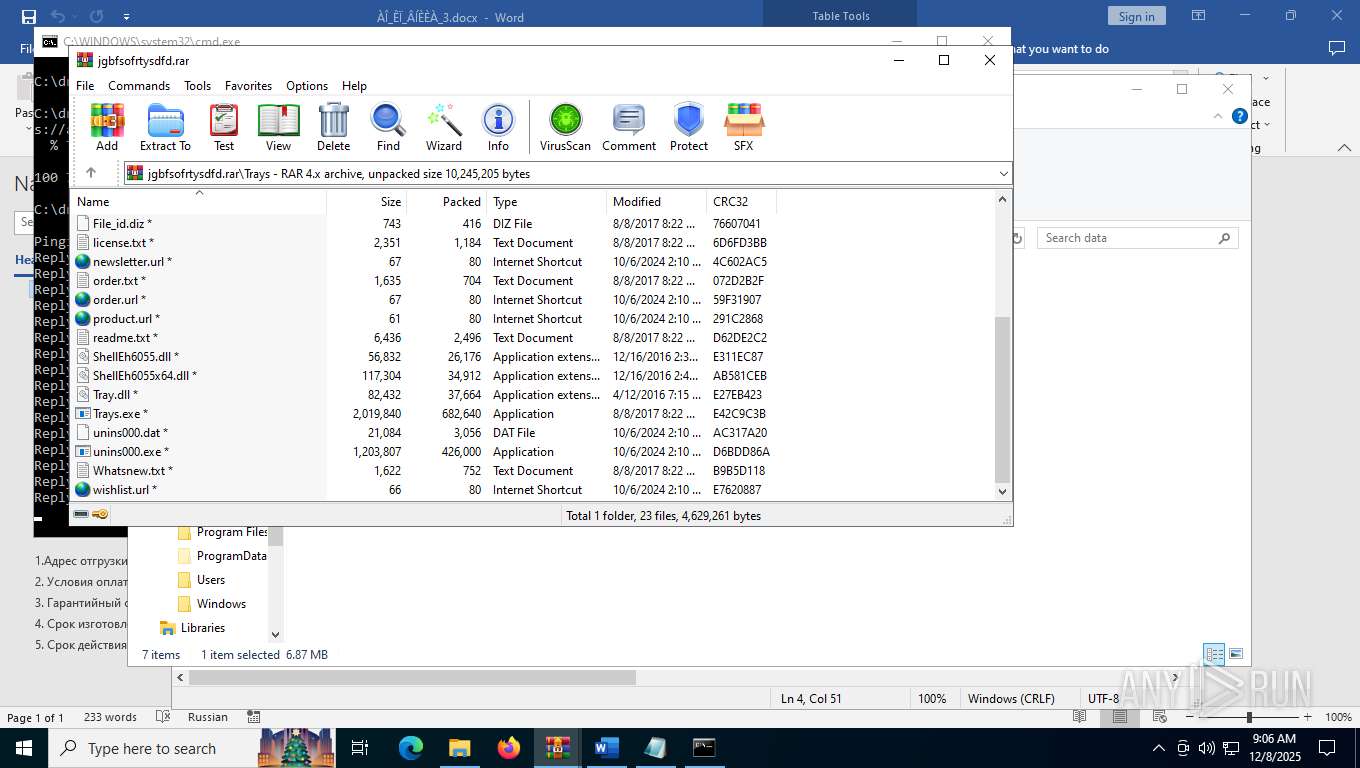Expand the archive path dropdown
This screenshot has width=1360, height=768.
[1003, 174]
